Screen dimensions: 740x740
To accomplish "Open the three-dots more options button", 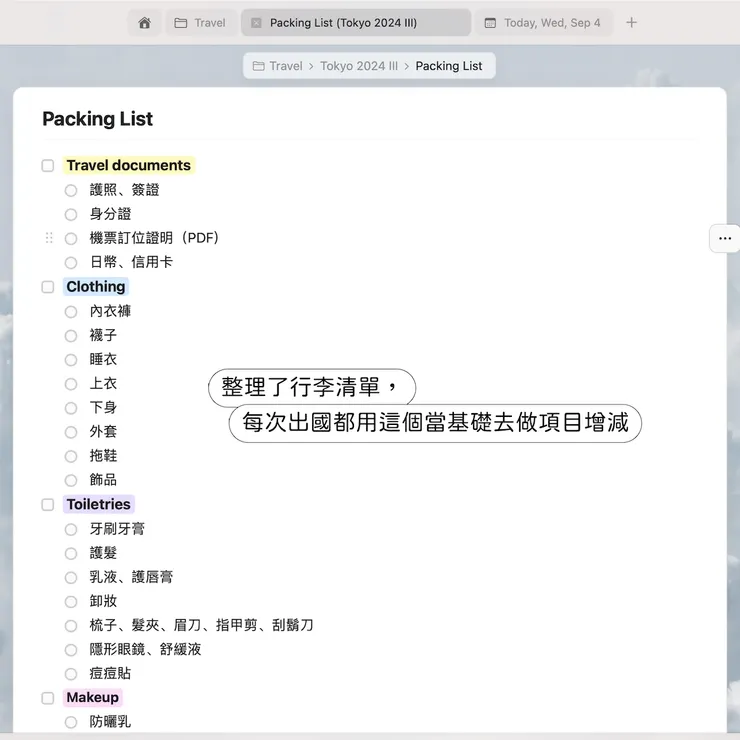I will coord(725,238).
